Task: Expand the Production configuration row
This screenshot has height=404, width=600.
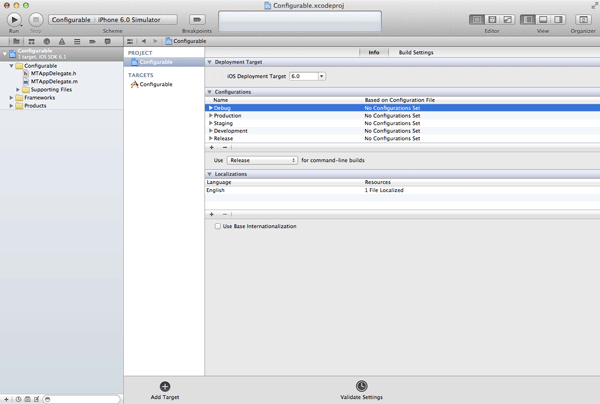Action: click(210, 116)
